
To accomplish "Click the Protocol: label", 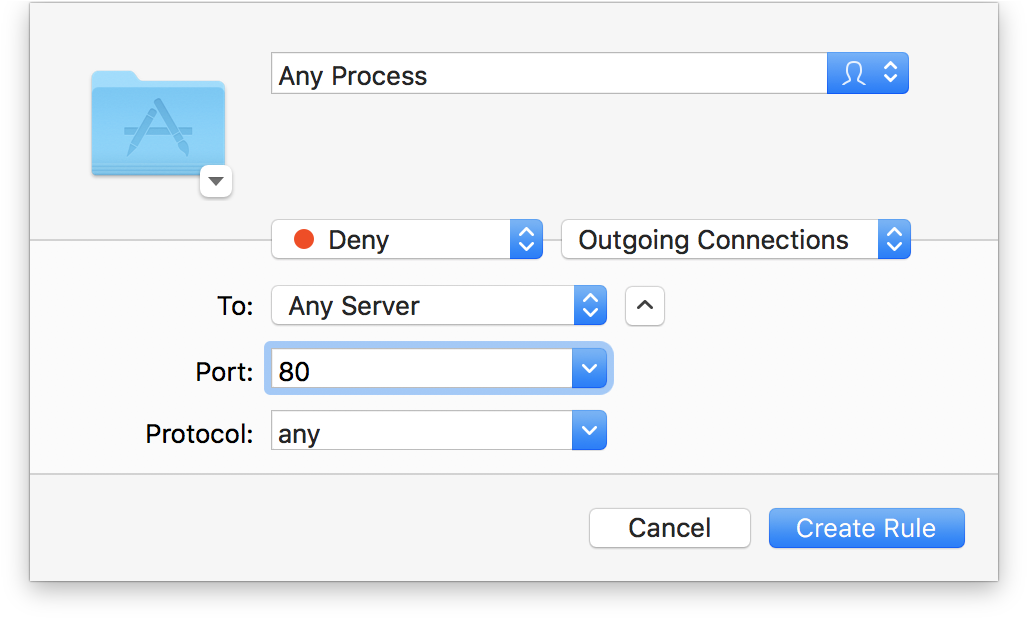I will click(x=199, y=433).
